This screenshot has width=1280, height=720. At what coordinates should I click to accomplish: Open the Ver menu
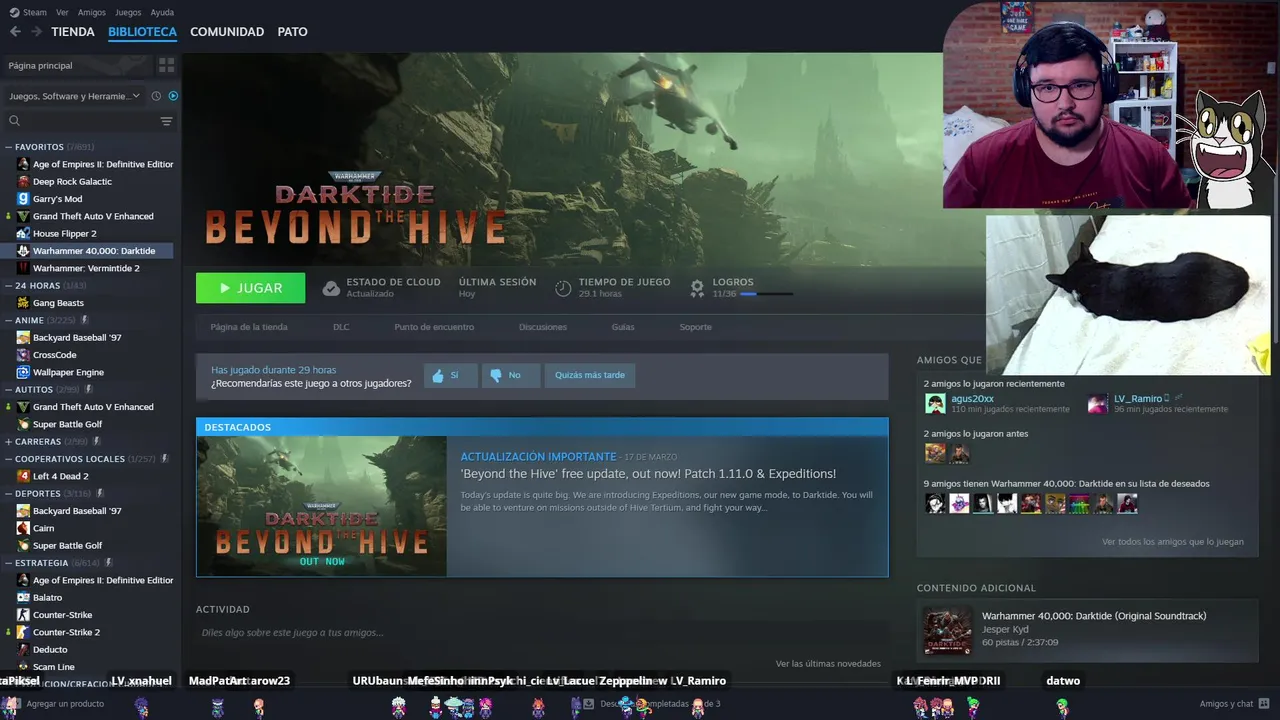[63, 12]
